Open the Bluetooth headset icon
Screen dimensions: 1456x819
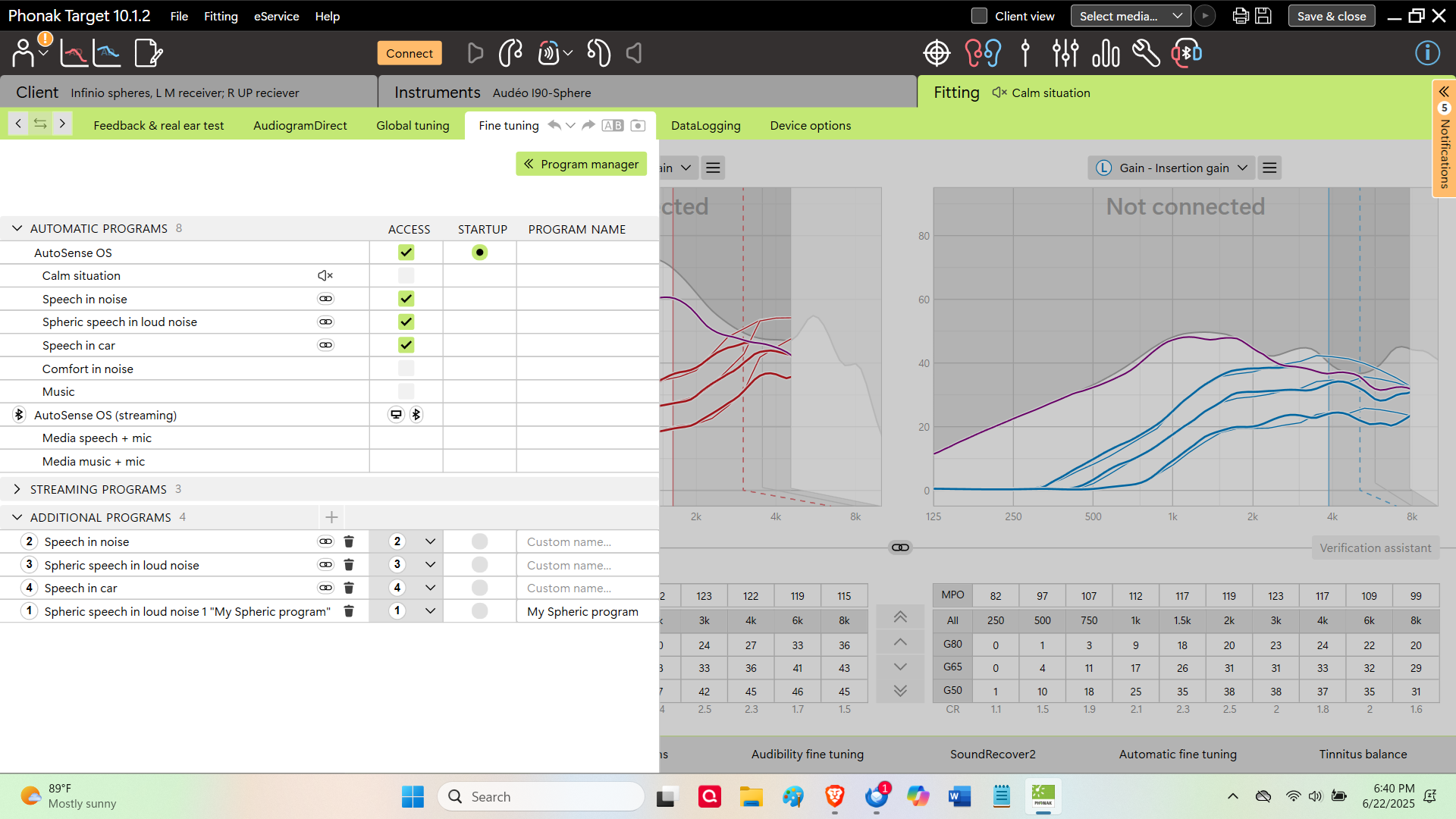(1187, 53)
